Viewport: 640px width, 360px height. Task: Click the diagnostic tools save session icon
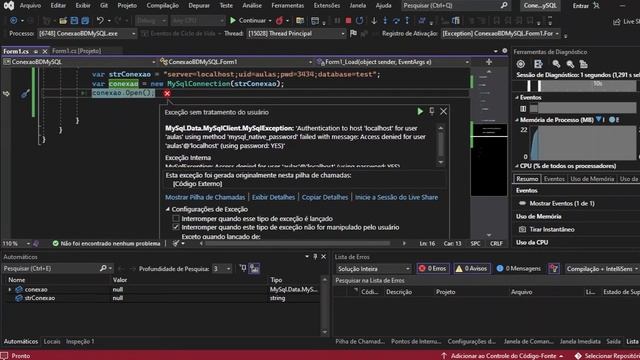click(x=538, y=64)
